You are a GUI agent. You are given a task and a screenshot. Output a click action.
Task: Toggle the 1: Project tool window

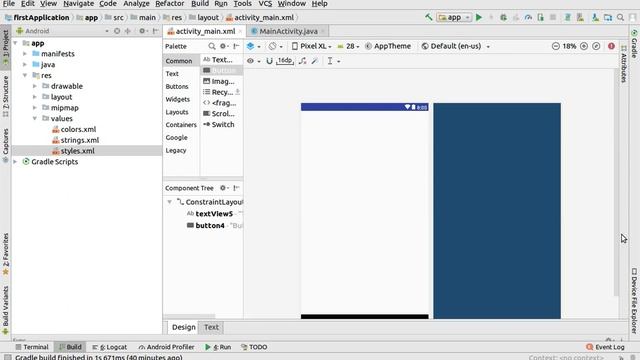click(x=5, y=47)
